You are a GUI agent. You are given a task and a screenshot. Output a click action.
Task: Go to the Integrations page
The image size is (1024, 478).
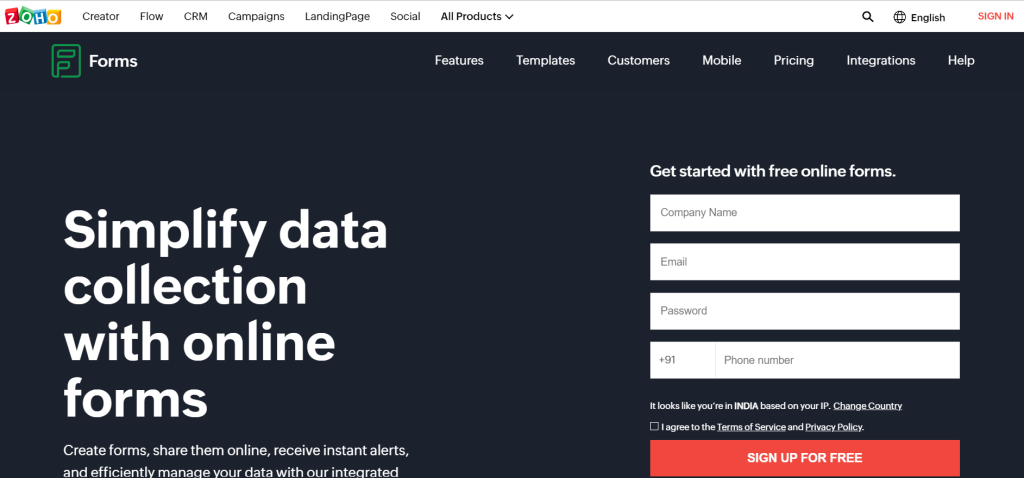pos(881,61)
